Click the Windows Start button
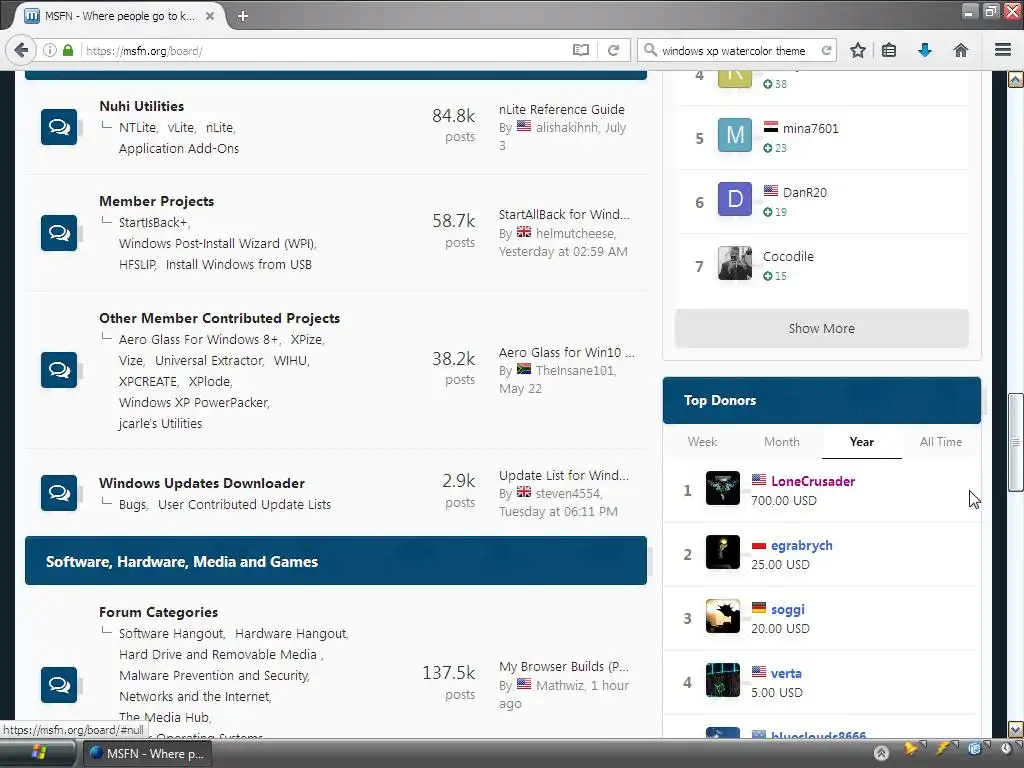Viewport: 1024px width, 768px height. 38,753
